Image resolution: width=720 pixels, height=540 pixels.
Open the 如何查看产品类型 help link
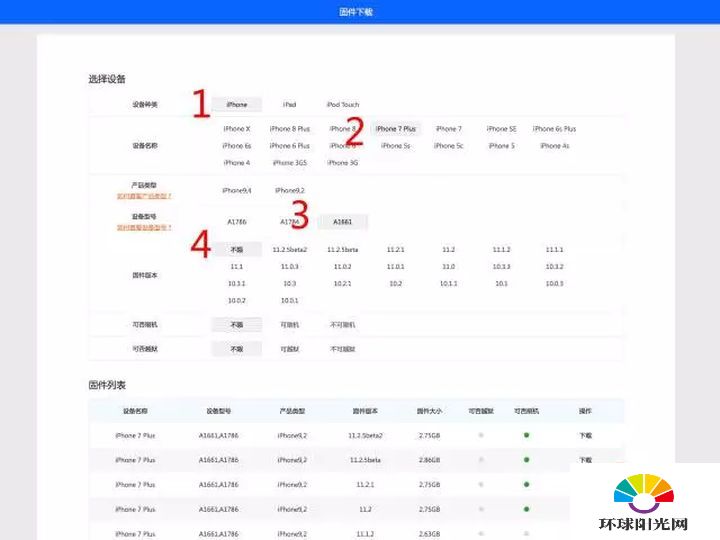144,197
